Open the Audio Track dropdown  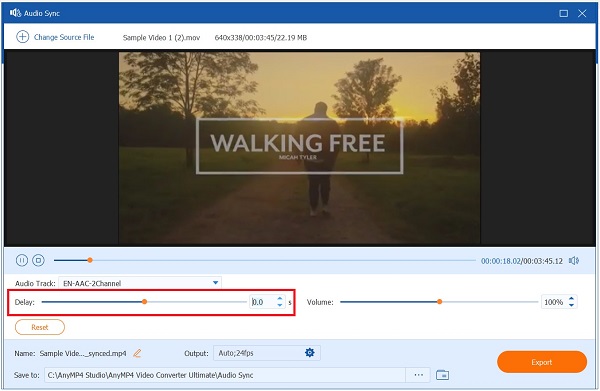tap(140, 283)
